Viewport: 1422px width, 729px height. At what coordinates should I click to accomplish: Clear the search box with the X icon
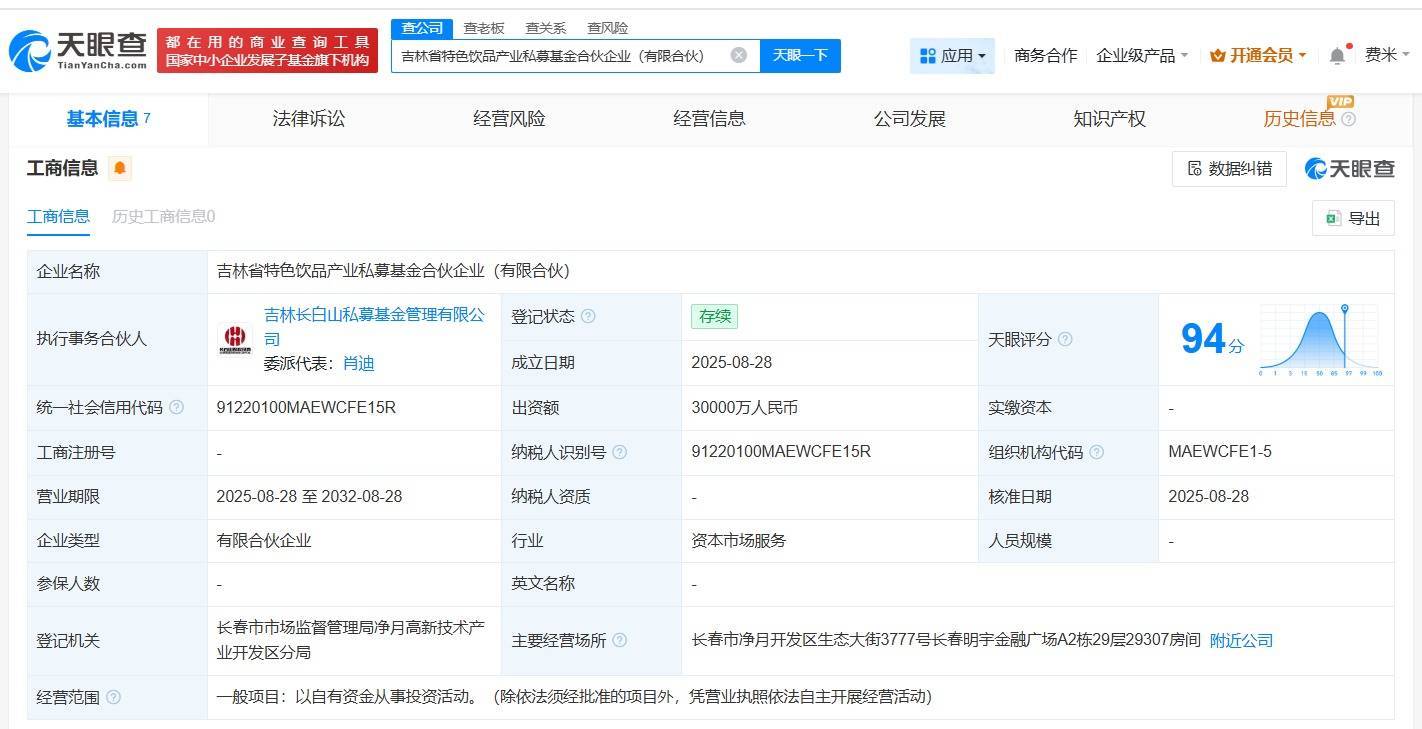[739, 55]
